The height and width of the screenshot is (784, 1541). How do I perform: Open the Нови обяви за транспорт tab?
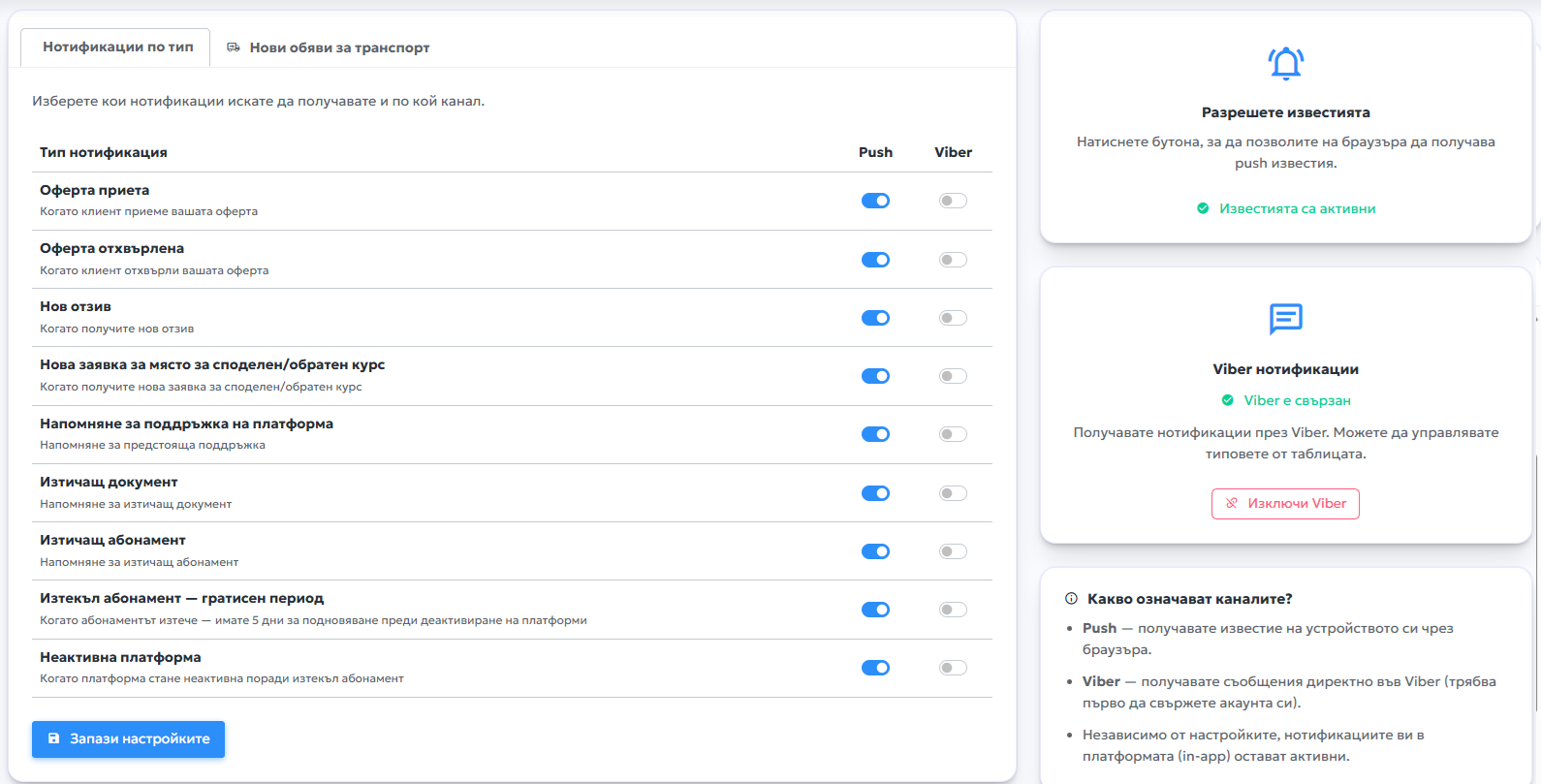329,47
